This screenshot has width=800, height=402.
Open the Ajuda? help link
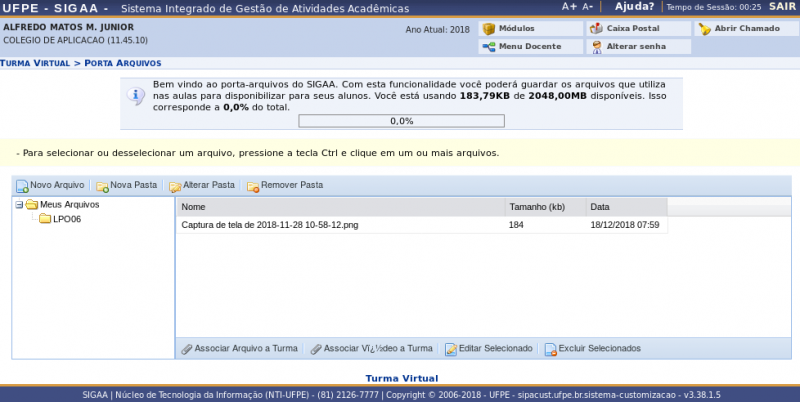(x=634, y=7)
